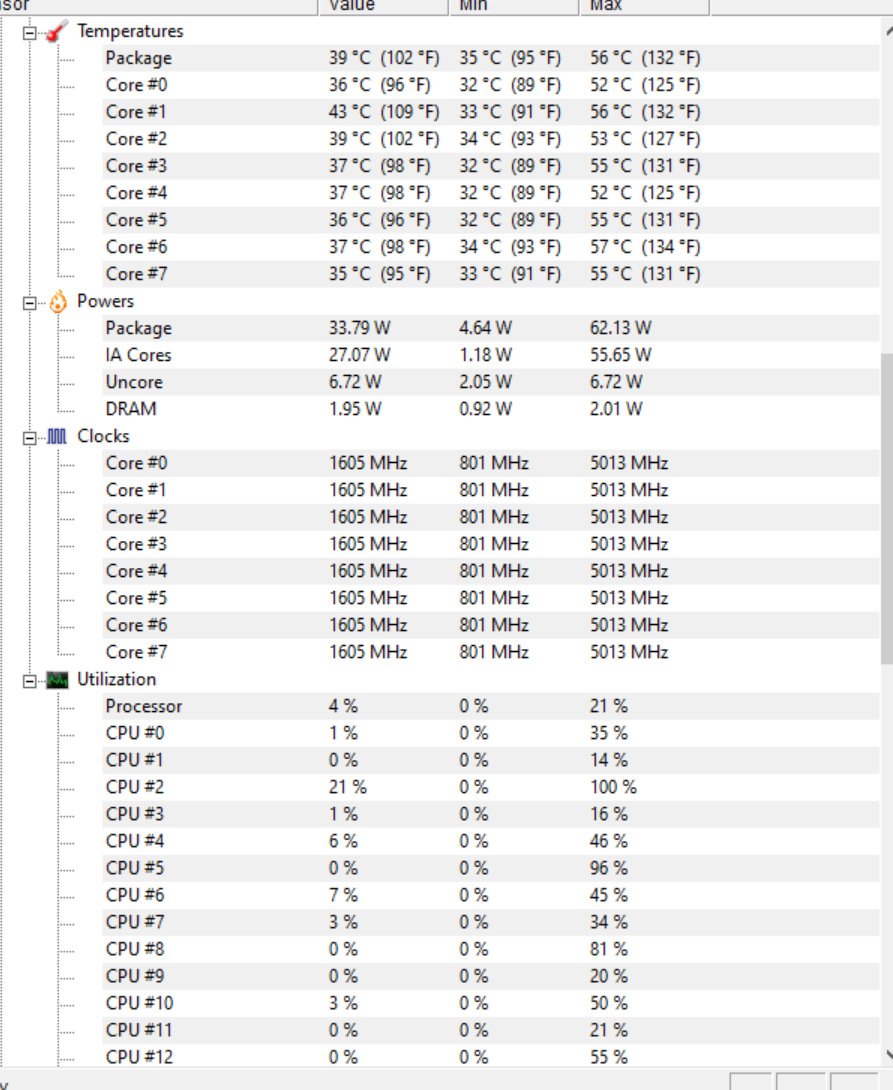Select the IA Cores power row
893x1090 pixels.
[138, 355]
